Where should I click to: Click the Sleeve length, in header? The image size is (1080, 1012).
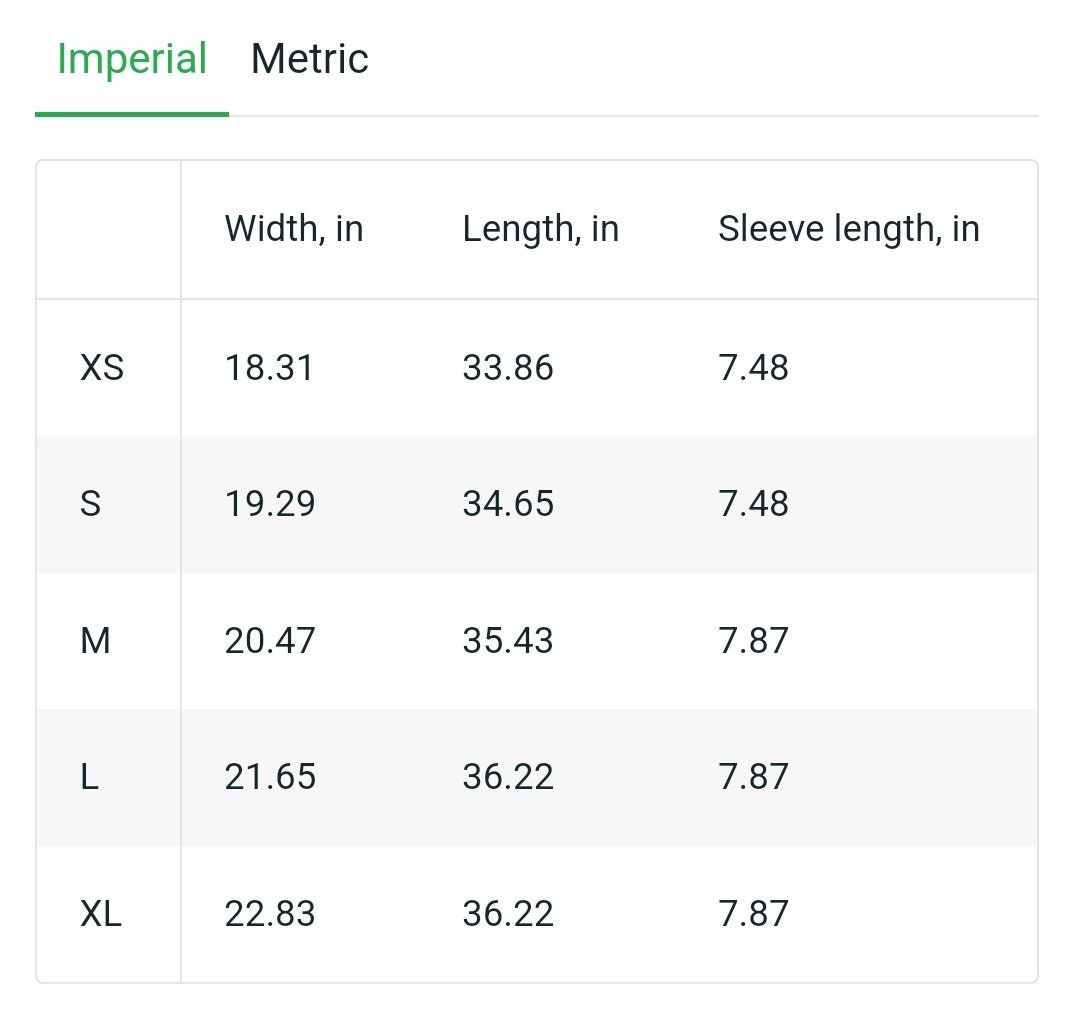[849, 229]
